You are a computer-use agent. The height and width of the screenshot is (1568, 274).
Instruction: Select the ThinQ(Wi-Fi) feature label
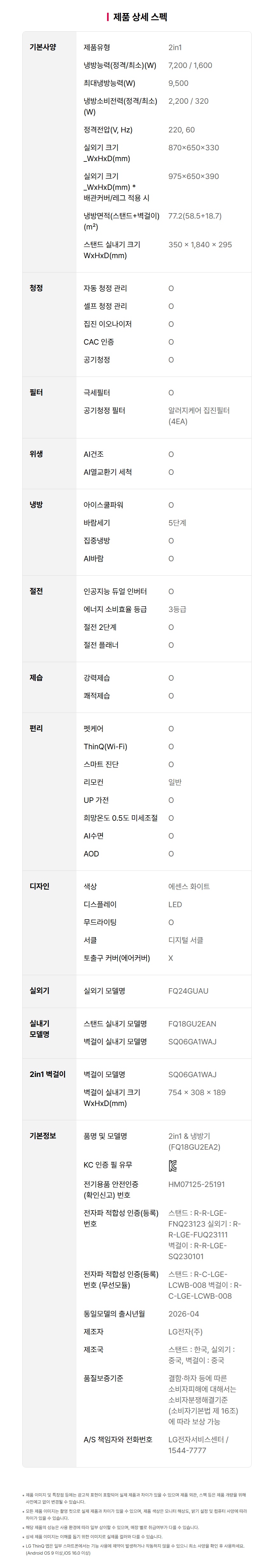pos(105,746)
